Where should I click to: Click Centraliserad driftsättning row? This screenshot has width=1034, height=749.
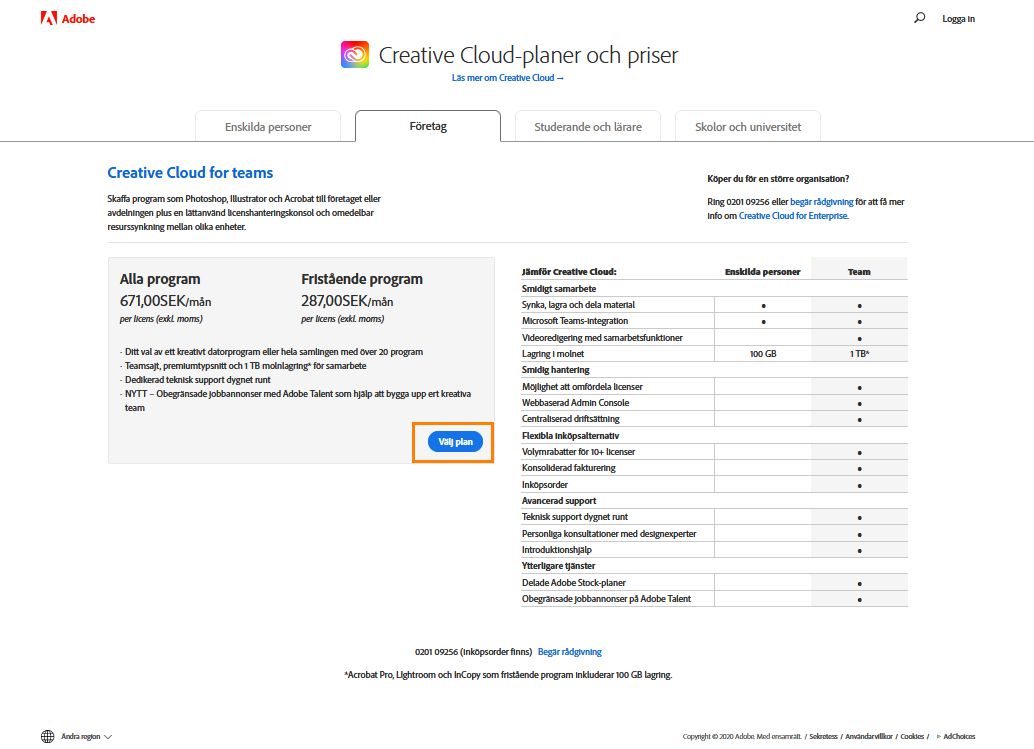(714, 419)
